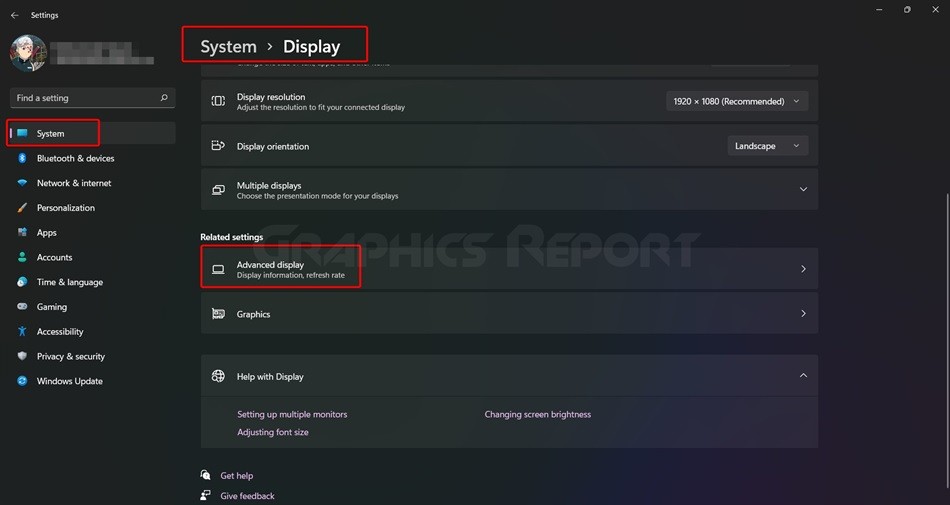Viewport: 950px width, 505px height.
Task: Minimize the Settings window
Action: coord(879,10)
